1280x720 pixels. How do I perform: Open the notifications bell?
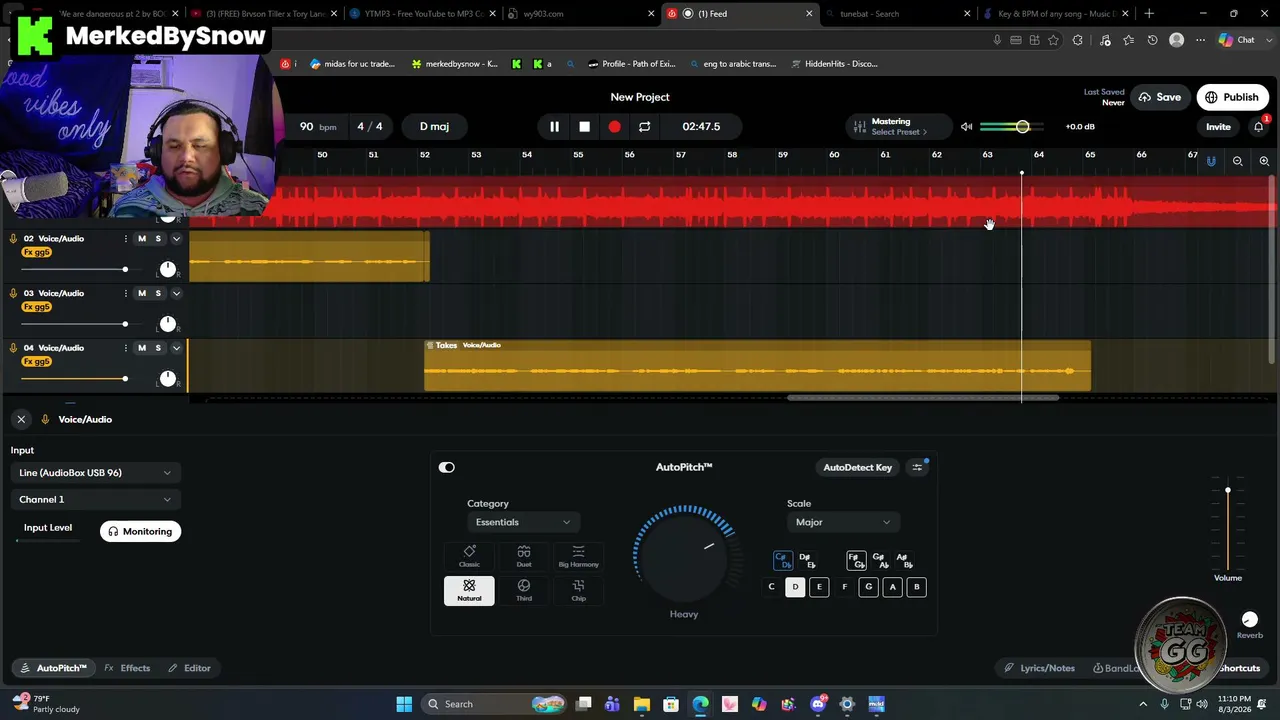coord(1258,127)
